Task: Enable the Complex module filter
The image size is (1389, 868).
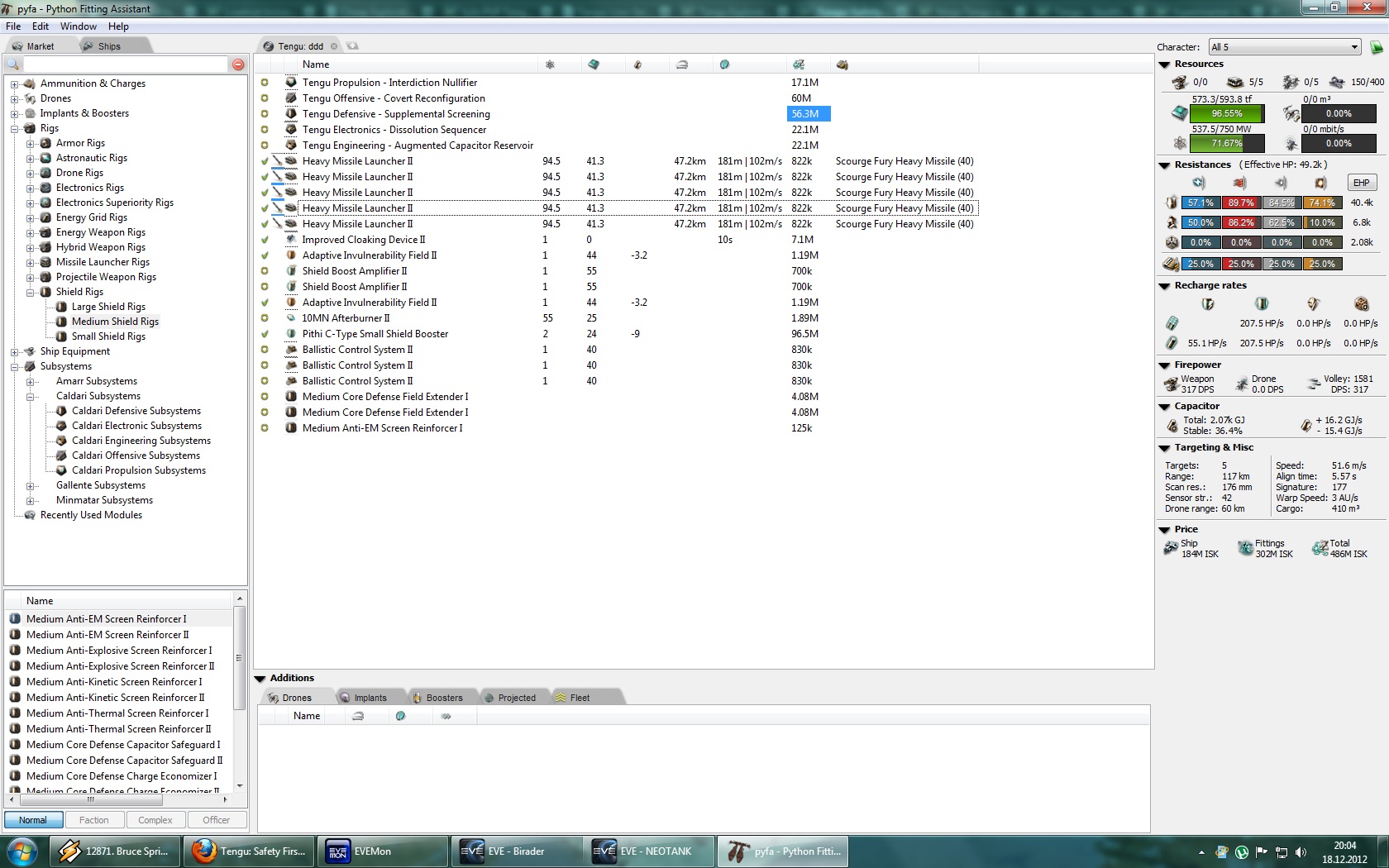Action: pyautogui.click(x=155, y=820)
